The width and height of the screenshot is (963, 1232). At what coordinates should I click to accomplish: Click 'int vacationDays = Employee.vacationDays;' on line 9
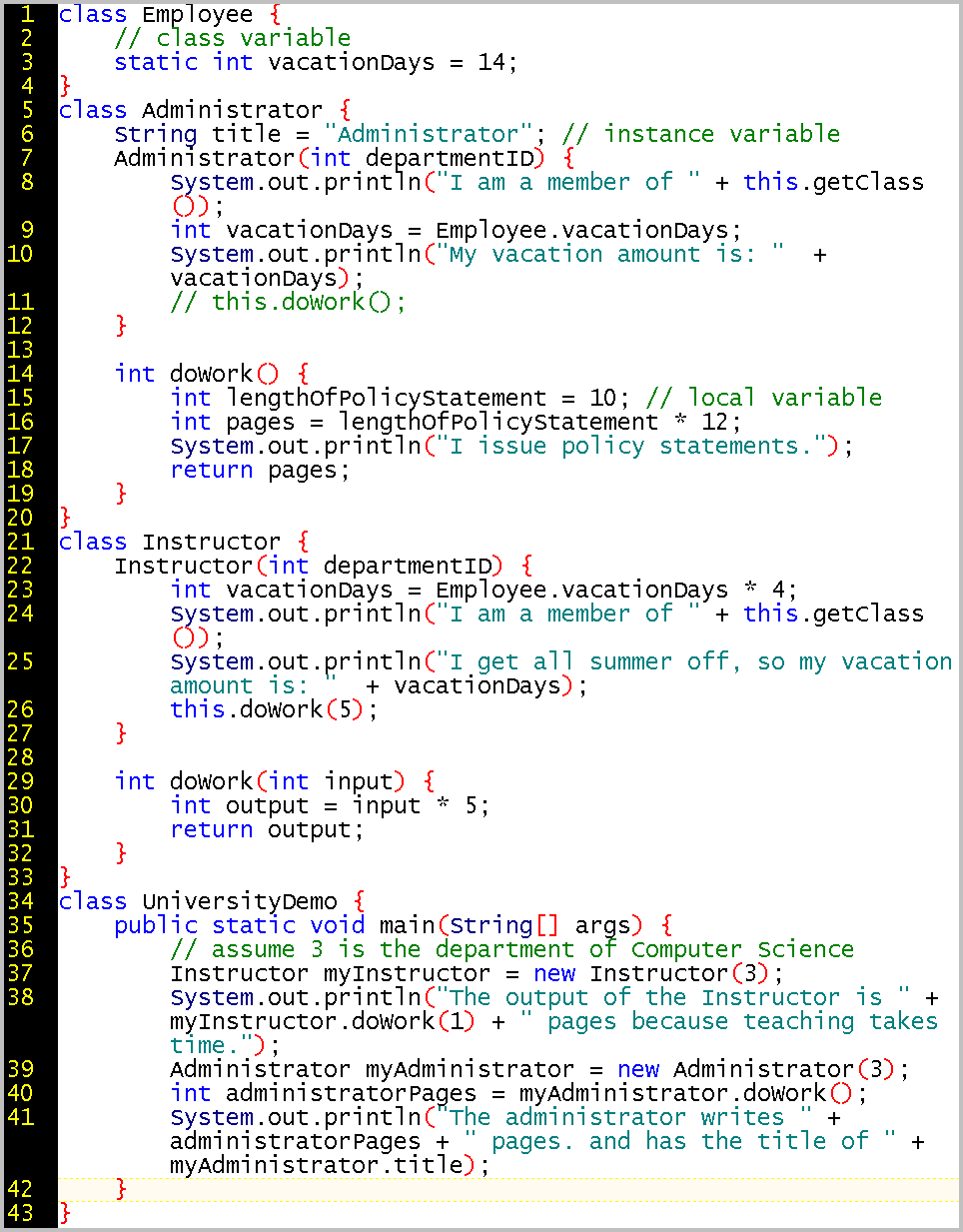[x=457, y=231]
